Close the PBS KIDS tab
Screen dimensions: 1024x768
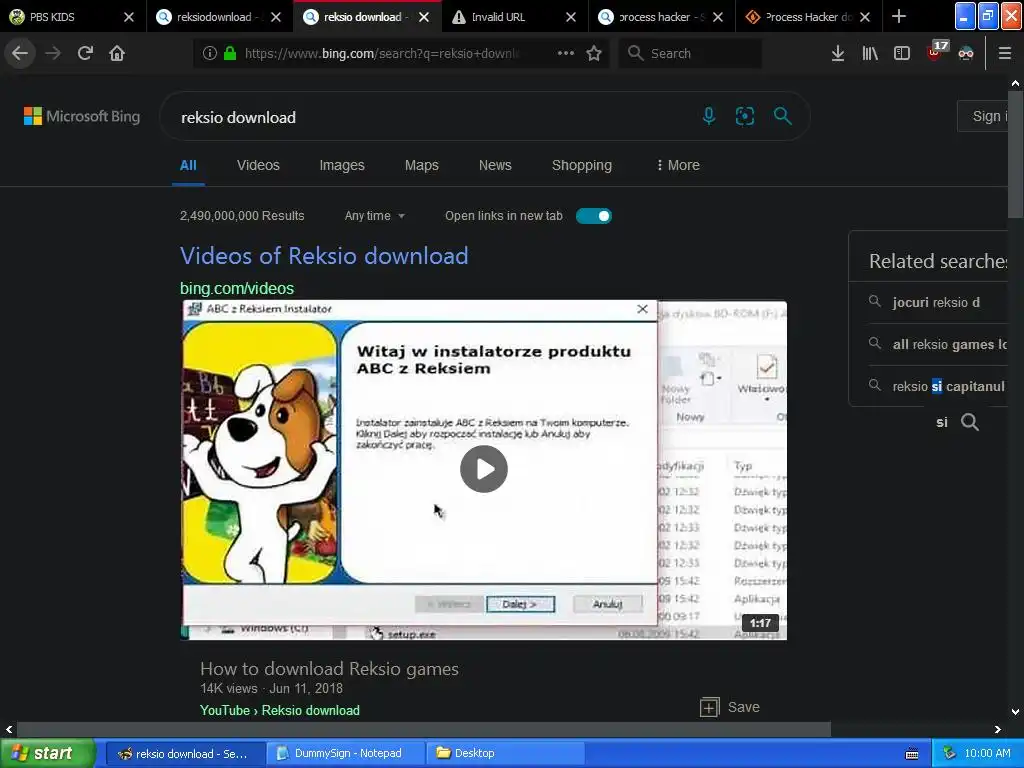[x=129, y=17]
